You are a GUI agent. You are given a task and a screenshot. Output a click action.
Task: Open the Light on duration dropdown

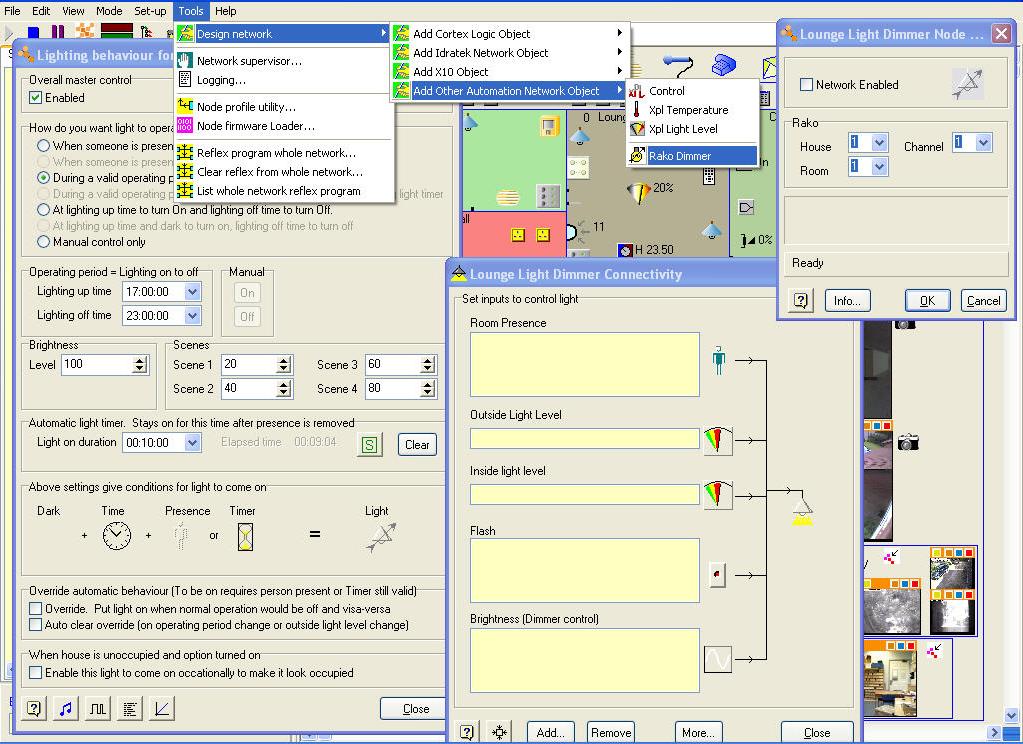click(x=192, y=443)
